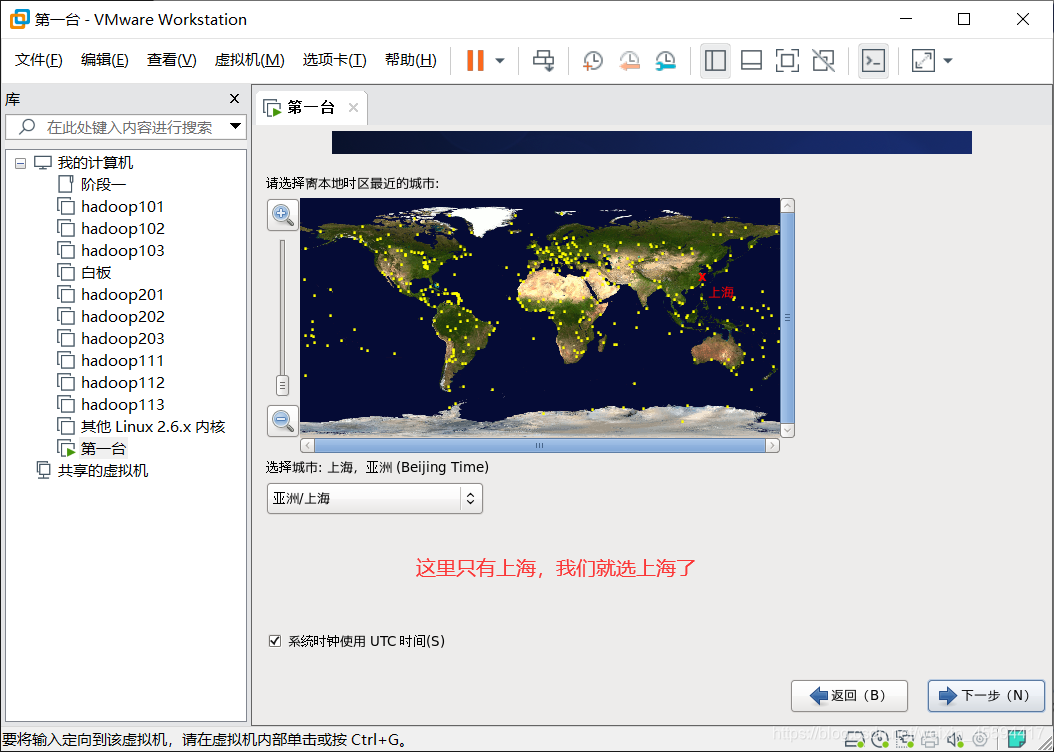Pause the virtual machine with suspend icon
The height and width of the screenshot is (752, 1054).
pyautogui.click(x=475, y=60)
